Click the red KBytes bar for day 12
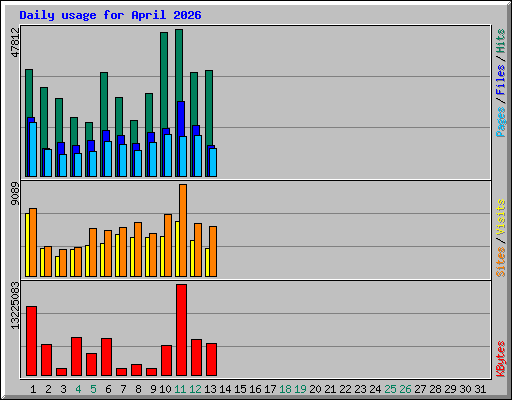Screen dimensions: 512x400 point(196,357)
